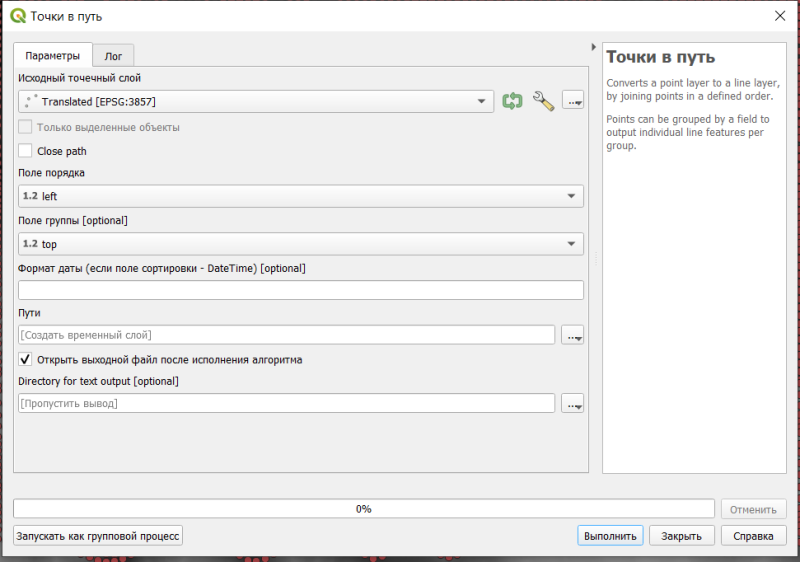Click Запускать как групповой процесс button
The width and height of the screenshot is (800, 562).
pos(98,536)
